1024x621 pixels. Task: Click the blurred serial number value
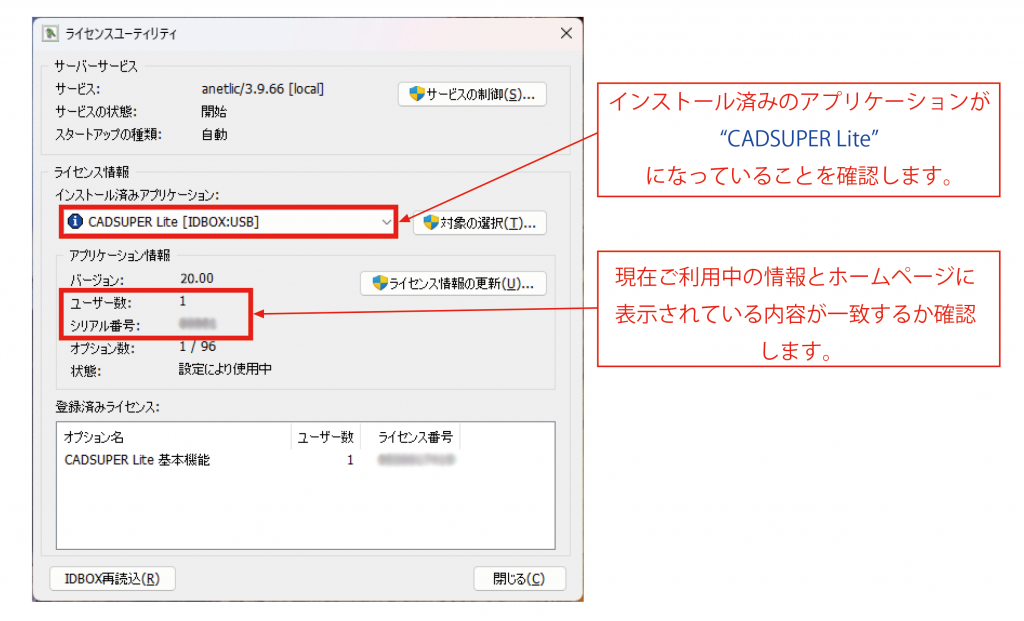click(197, 324)
